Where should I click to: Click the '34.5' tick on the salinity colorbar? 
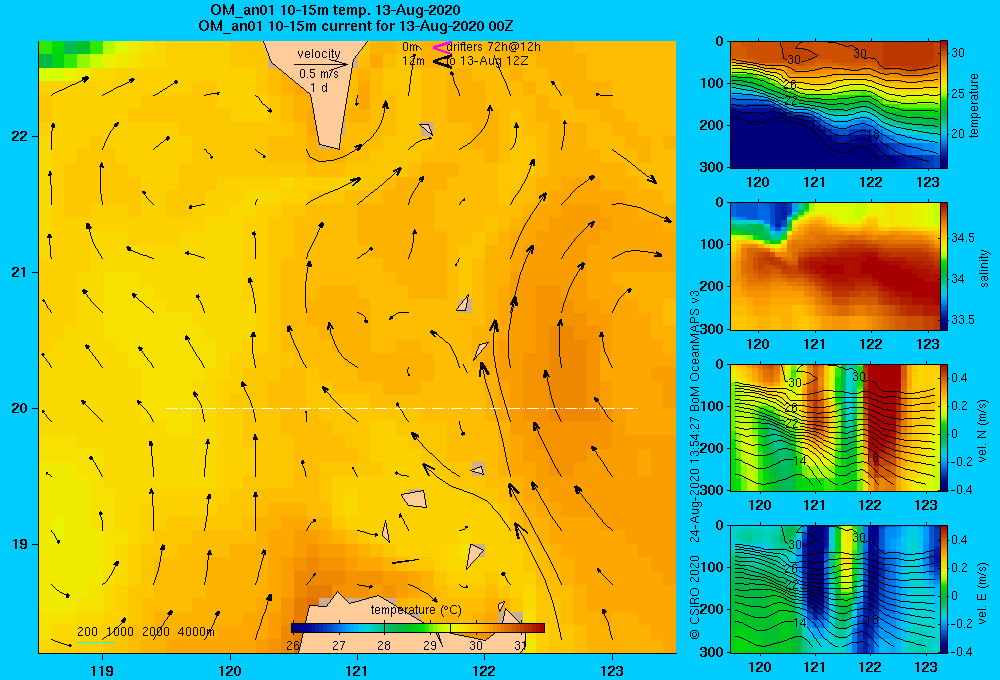pos(962,238)
